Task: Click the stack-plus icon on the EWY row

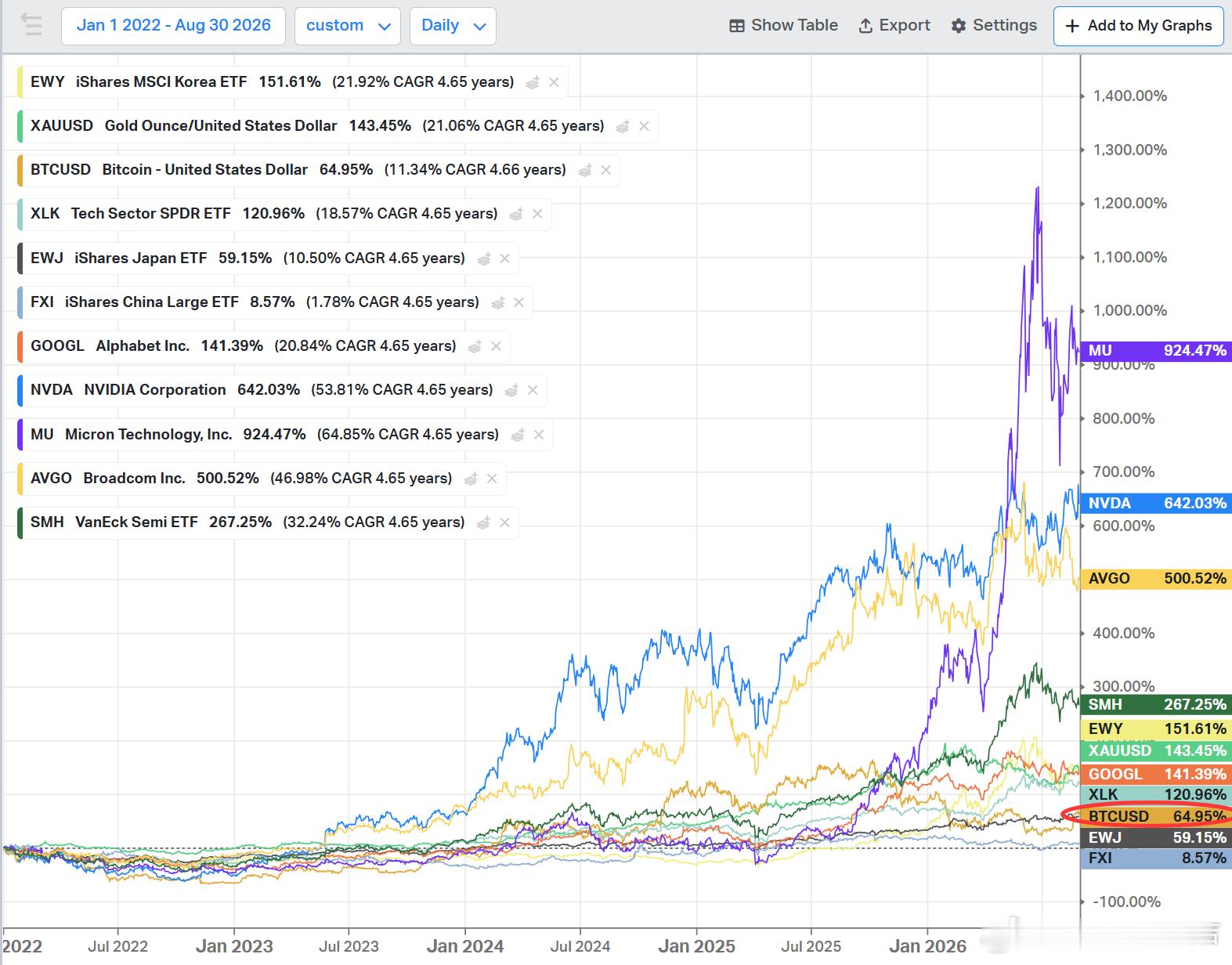Action: coord(533,82)
